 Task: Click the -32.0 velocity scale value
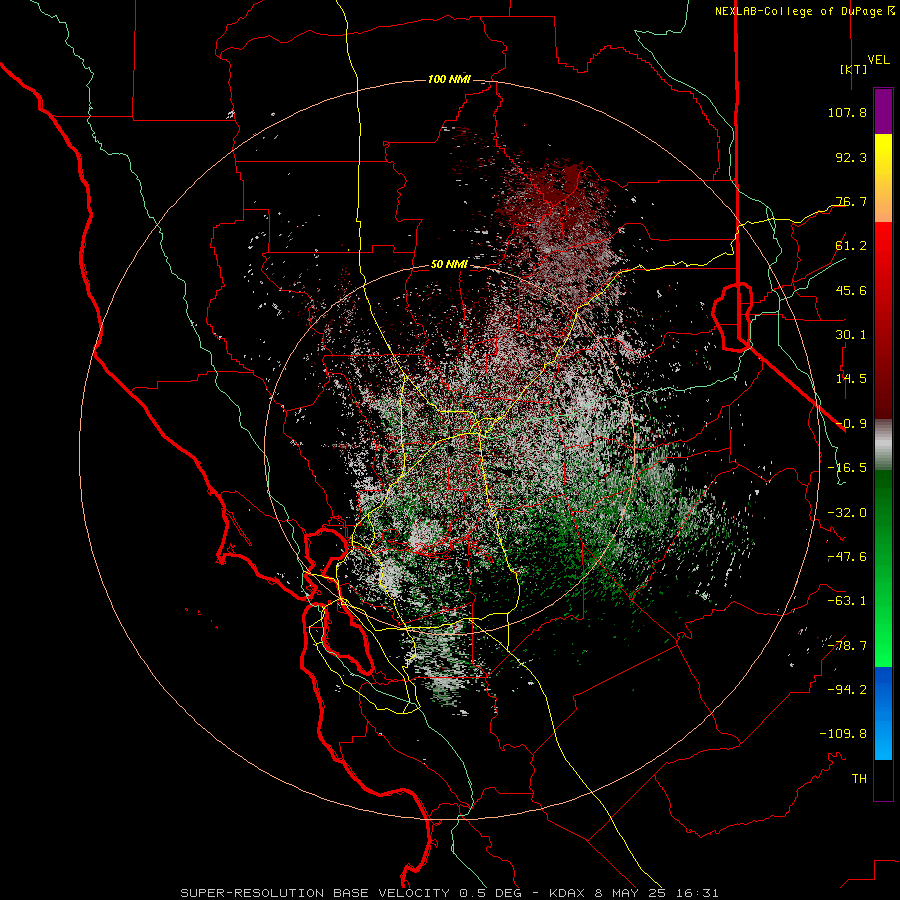click(x=847, y=513)
